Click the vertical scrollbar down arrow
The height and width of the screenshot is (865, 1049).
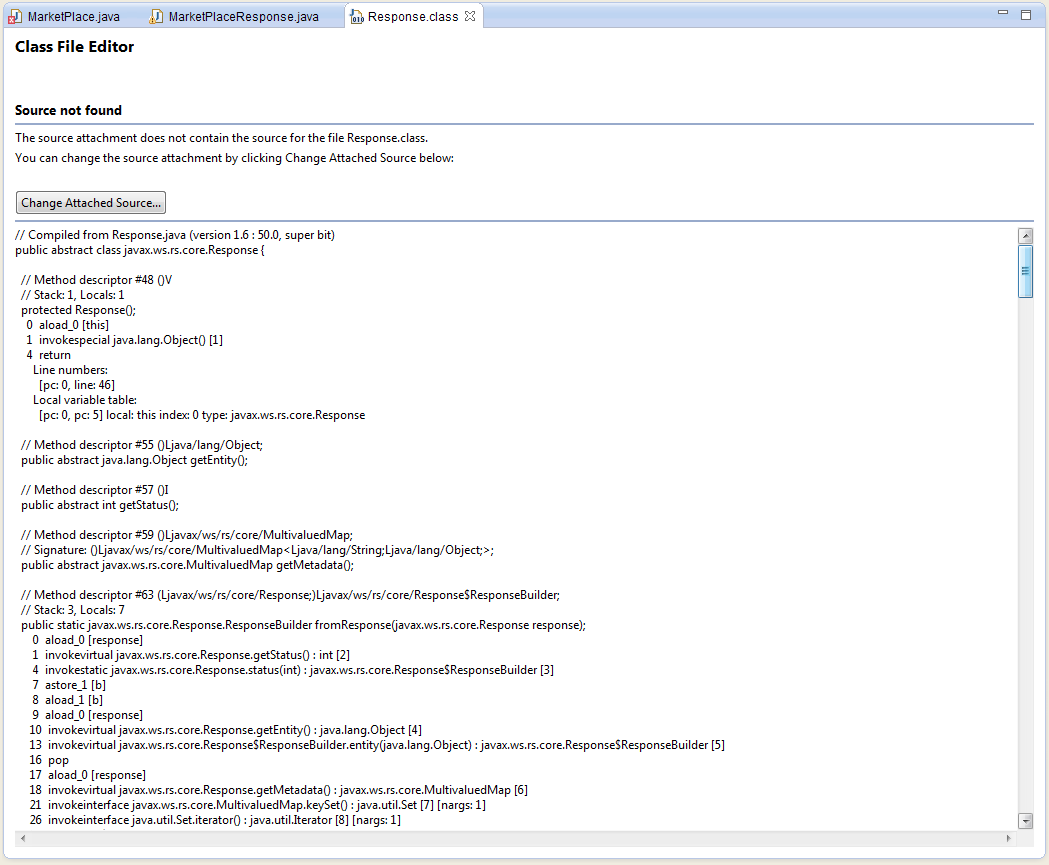[1025, 821]
